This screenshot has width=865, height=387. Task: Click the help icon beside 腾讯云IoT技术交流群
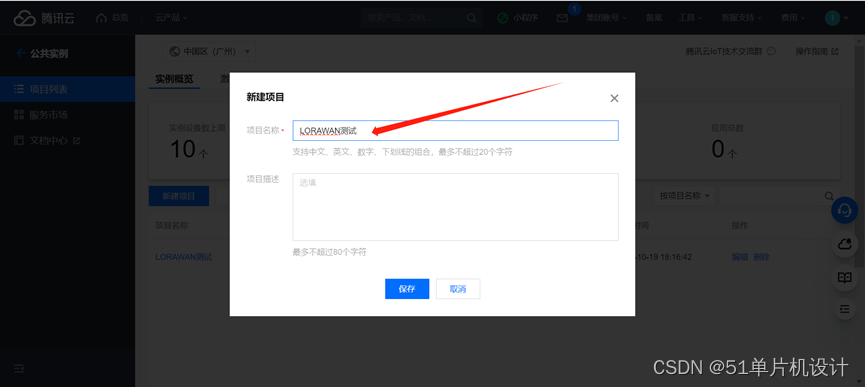coord(772,51)
